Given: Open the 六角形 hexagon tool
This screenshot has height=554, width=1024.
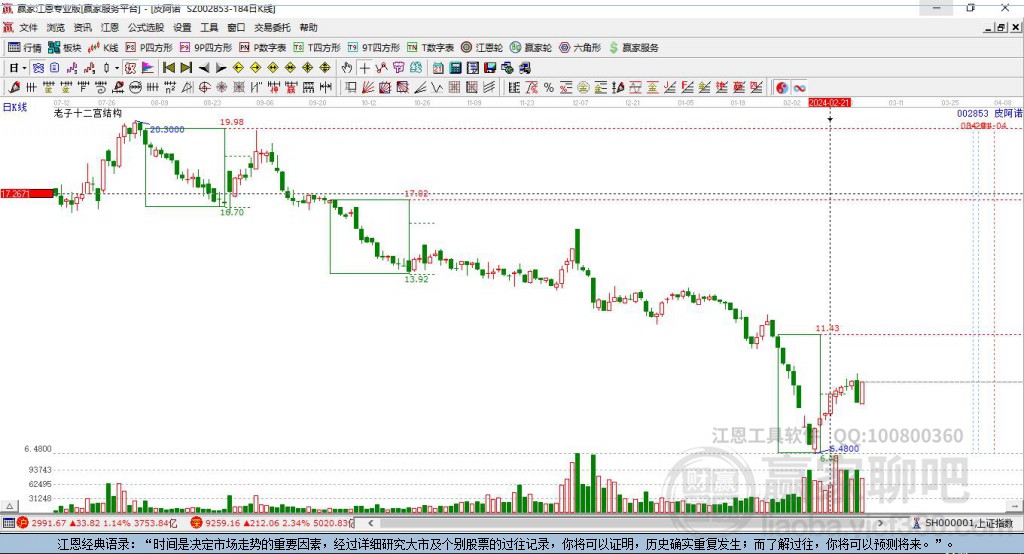Looking at the screenshot, I should click(x=580, y=48).
